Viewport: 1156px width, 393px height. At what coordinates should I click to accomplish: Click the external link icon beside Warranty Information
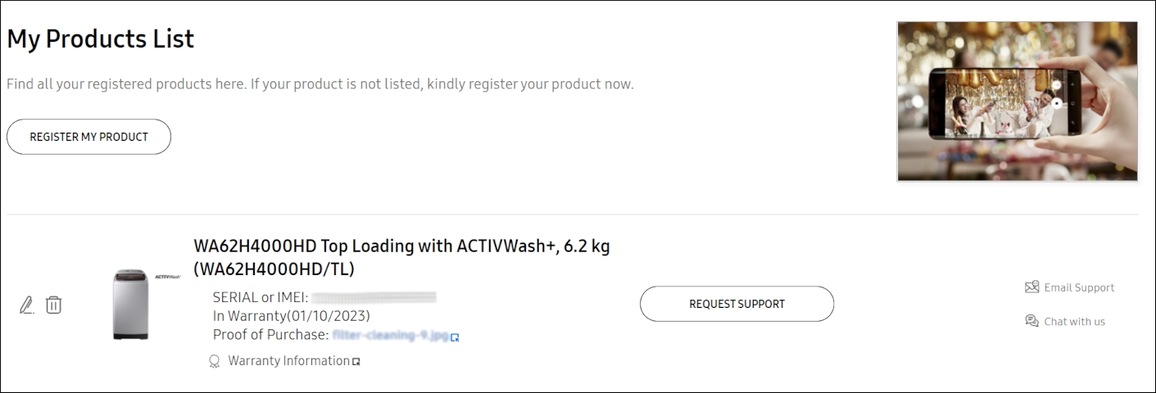click(x=356, y=361)
